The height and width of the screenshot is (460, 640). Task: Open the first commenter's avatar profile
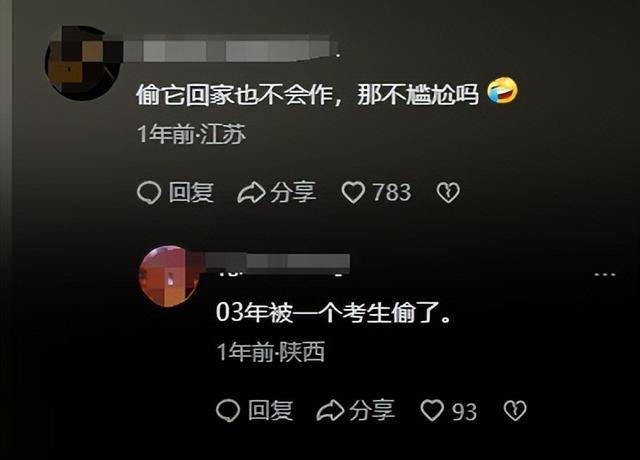82,63
